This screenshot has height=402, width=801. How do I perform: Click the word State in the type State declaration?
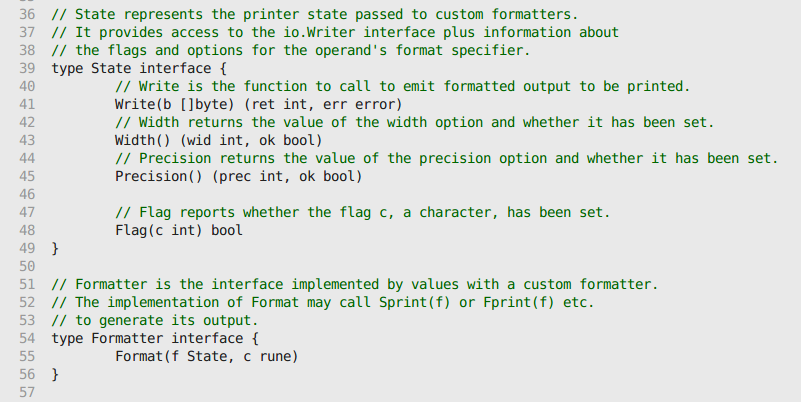click(111, 69)
